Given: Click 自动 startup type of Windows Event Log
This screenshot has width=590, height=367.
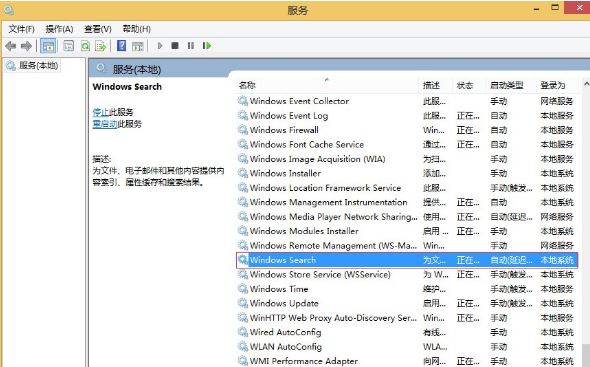Looking at the screenshot, I should [x=499, y=116].
